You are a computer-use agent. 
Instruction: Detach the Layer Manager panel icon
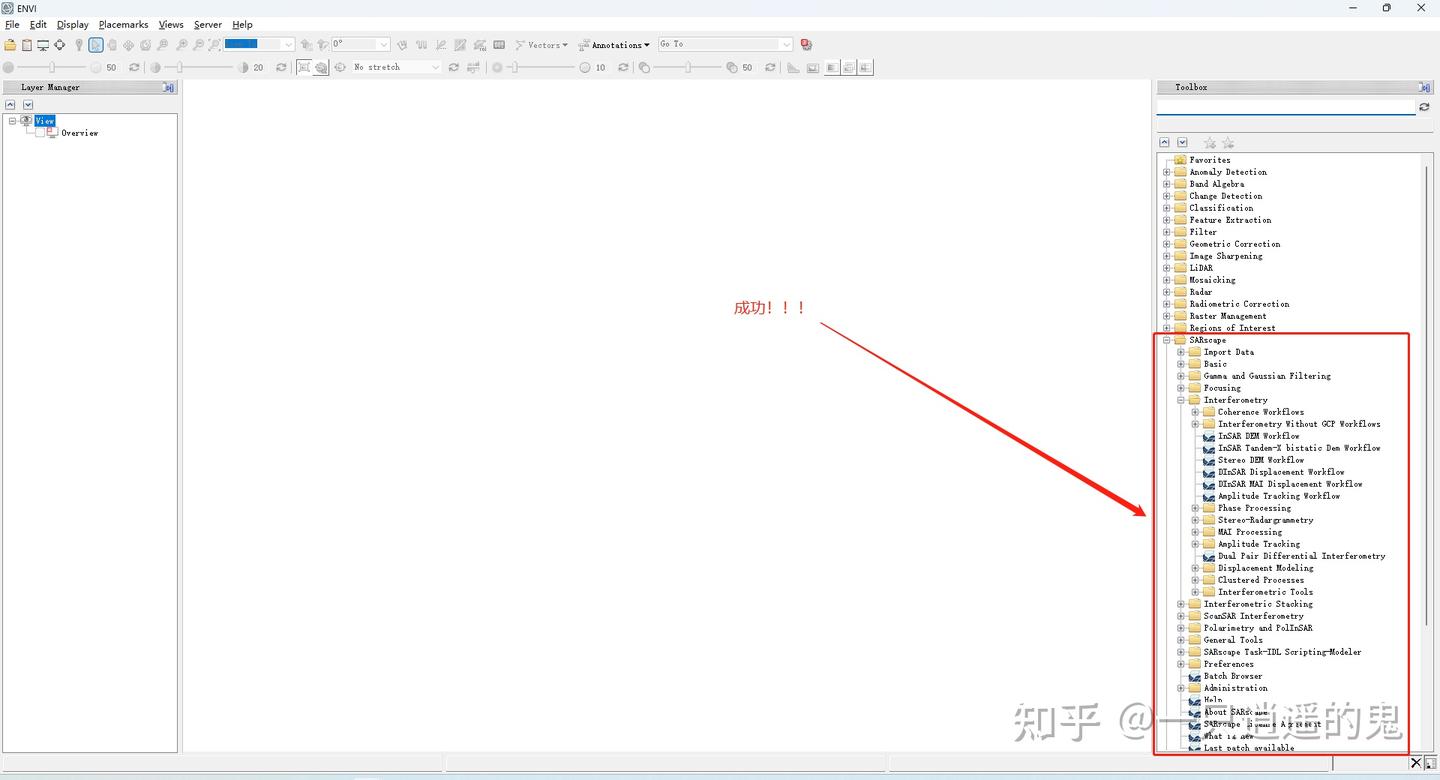[169, 87]
